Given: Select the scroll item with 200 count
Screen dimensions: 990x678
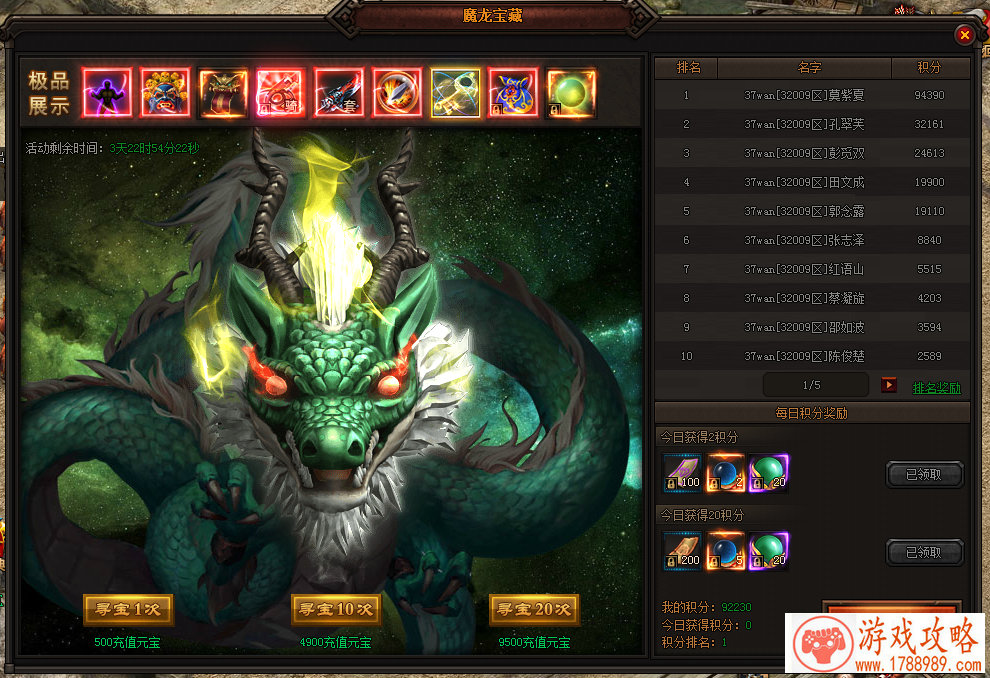Looking at the screenshot, I should [682, 552].
